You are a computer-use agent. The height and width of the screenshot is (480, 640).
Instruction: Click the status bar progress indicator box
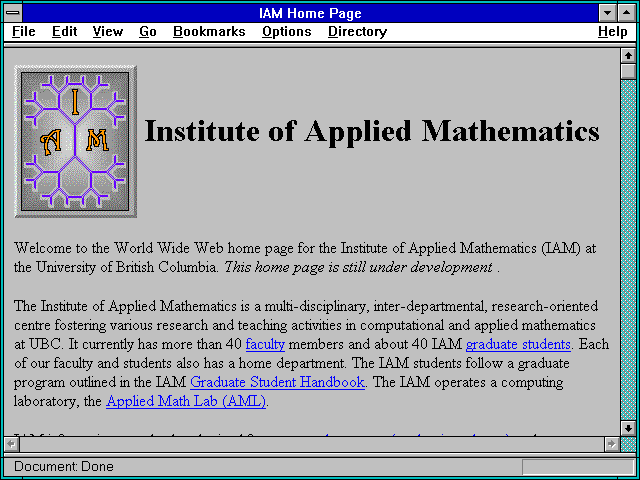click(x=578, y=467)
